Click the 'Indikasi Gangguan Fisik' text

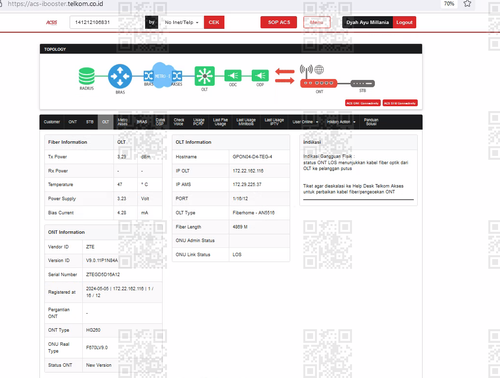pyautogui.click(x=329, y=156)
